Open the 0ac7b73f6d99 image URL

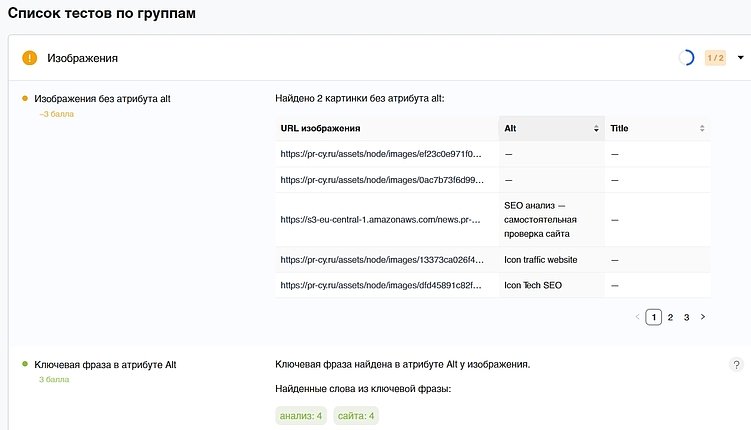[x=381, y=181]
